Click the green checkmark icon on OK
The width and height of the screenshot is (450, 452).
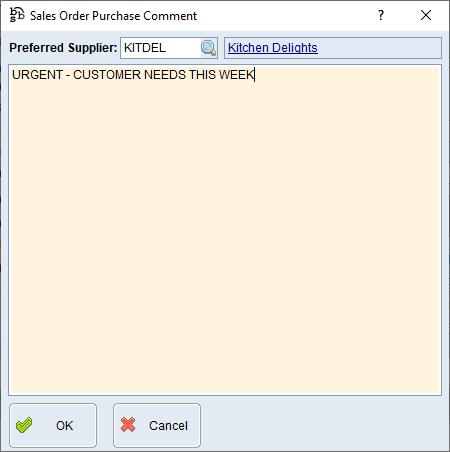(x=24, y=425)
